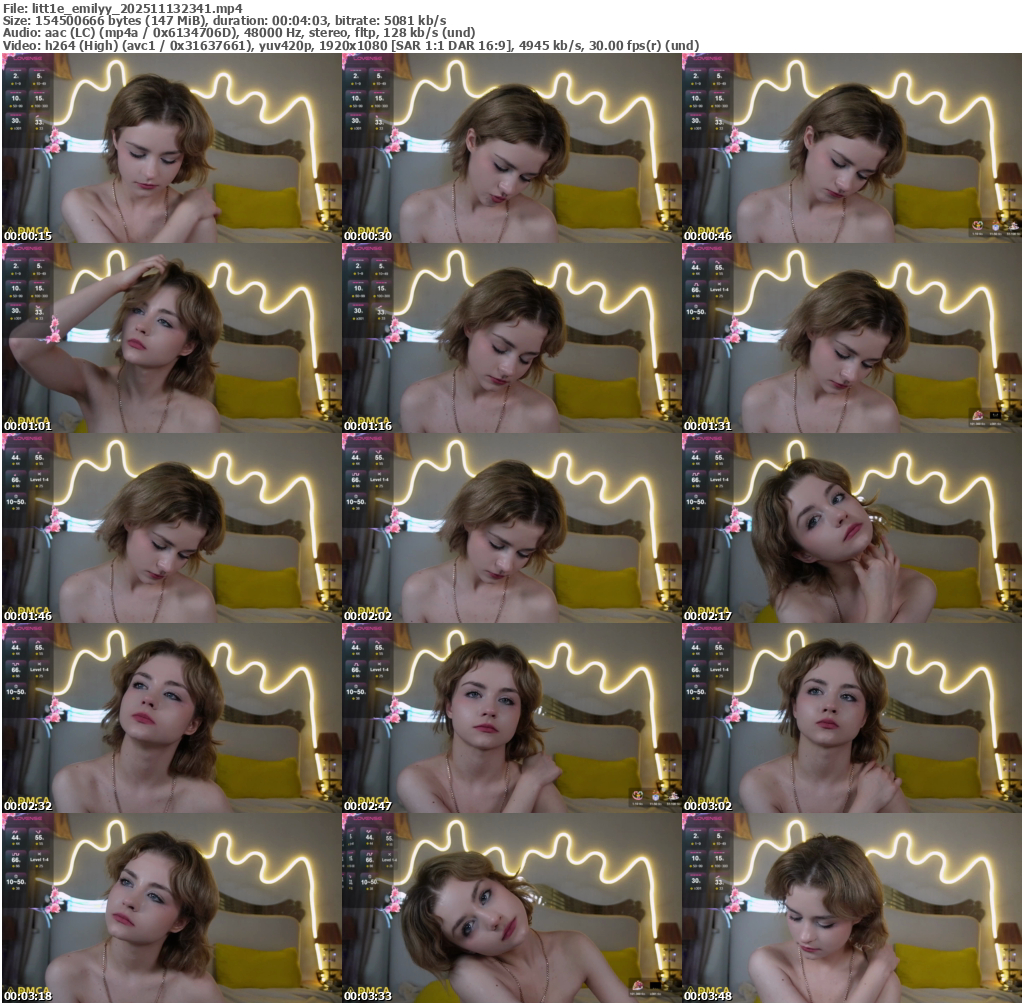Click the Size and duration info line

pos(225,20)
